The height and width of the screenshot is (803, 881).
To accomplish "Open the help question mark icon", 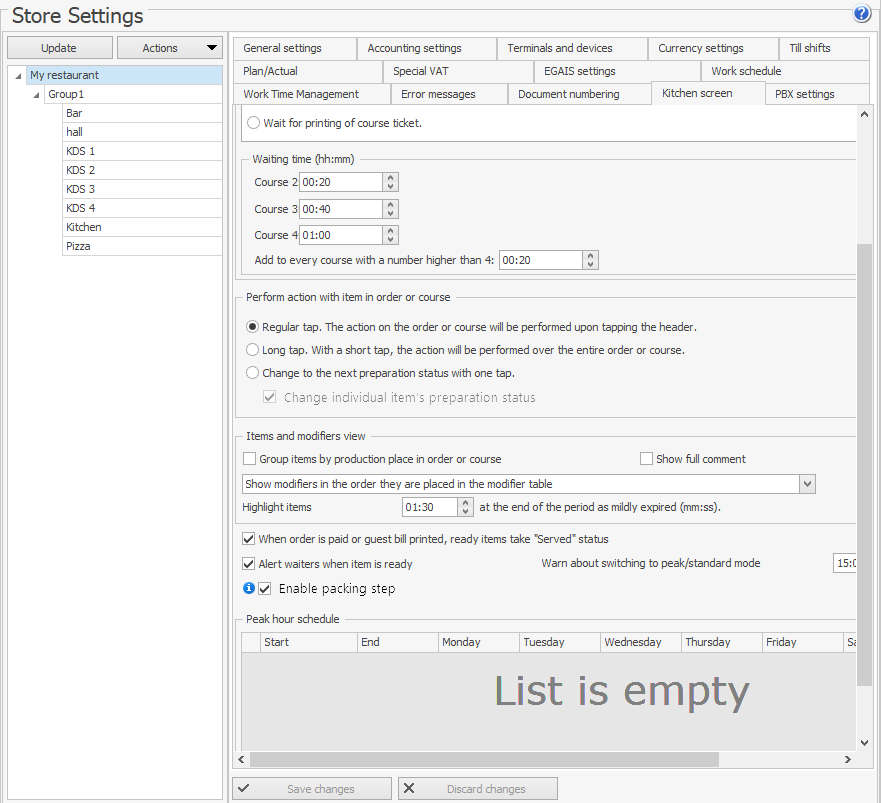I will point(862,14).
